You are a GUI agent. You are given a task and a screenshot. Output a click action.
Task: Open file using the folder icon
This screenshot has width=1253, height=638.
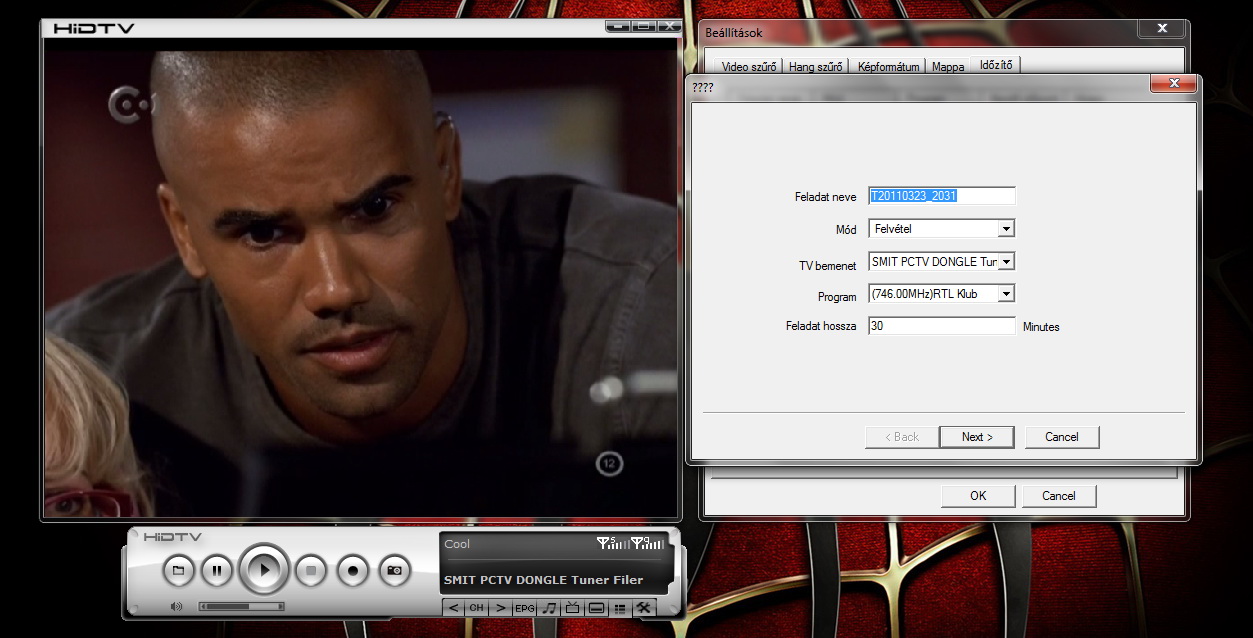(178, 571)
